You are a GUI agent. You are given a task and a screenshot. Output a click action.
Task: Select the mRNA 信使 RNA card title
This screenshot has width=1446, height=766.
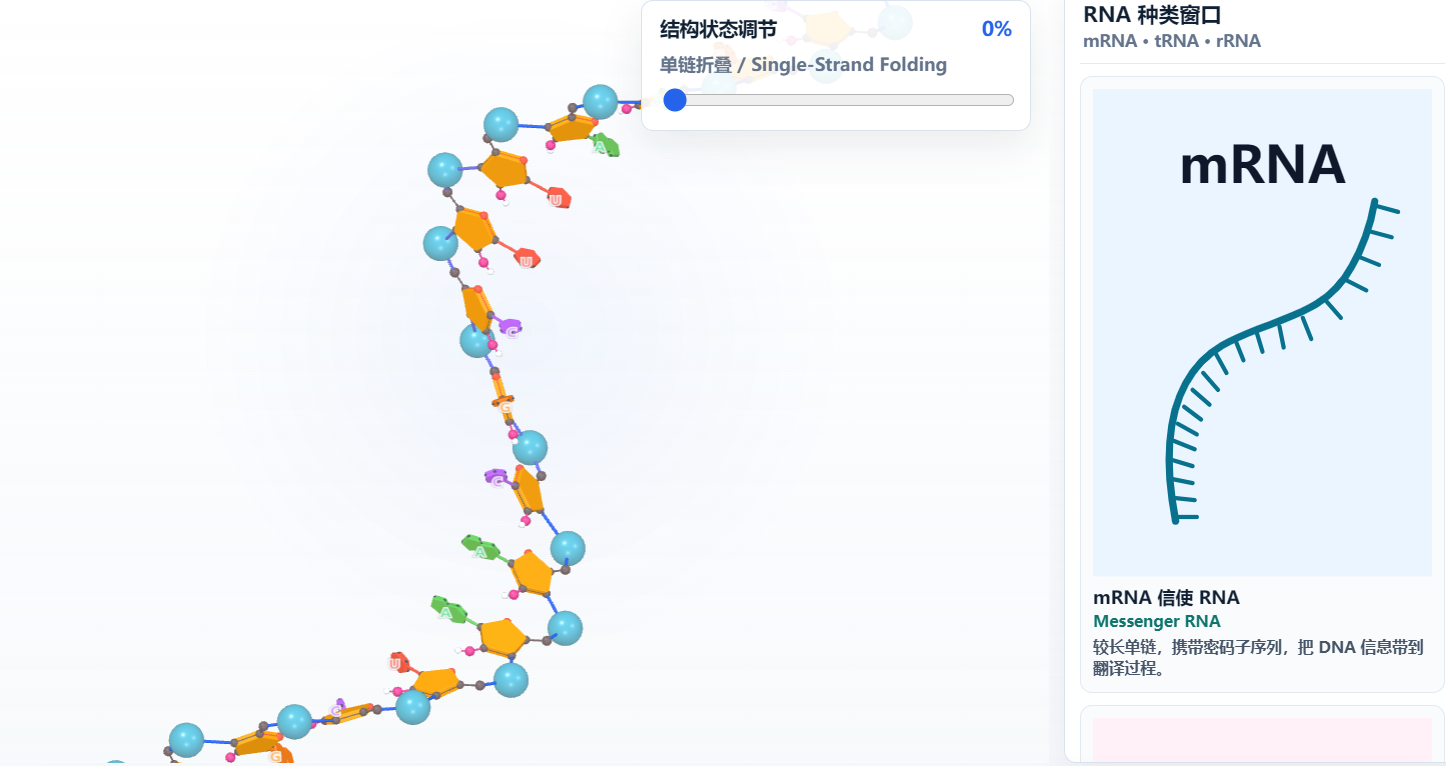pyautogui.click(x=1166, y=598)
